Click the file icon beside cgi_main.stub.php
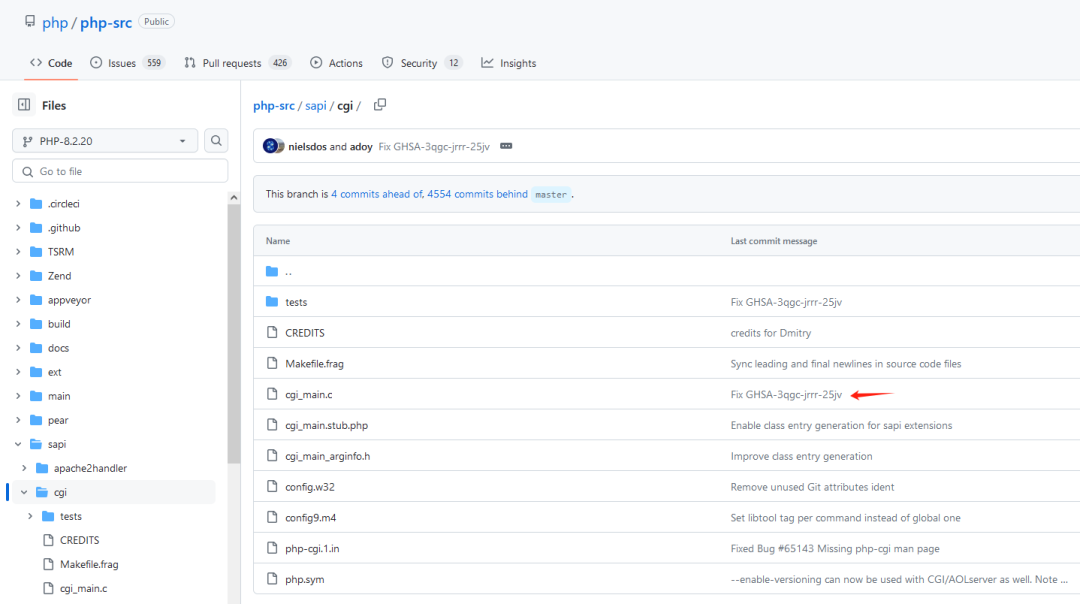This screenshot has width=1080, height=604. tap(272, 425)
